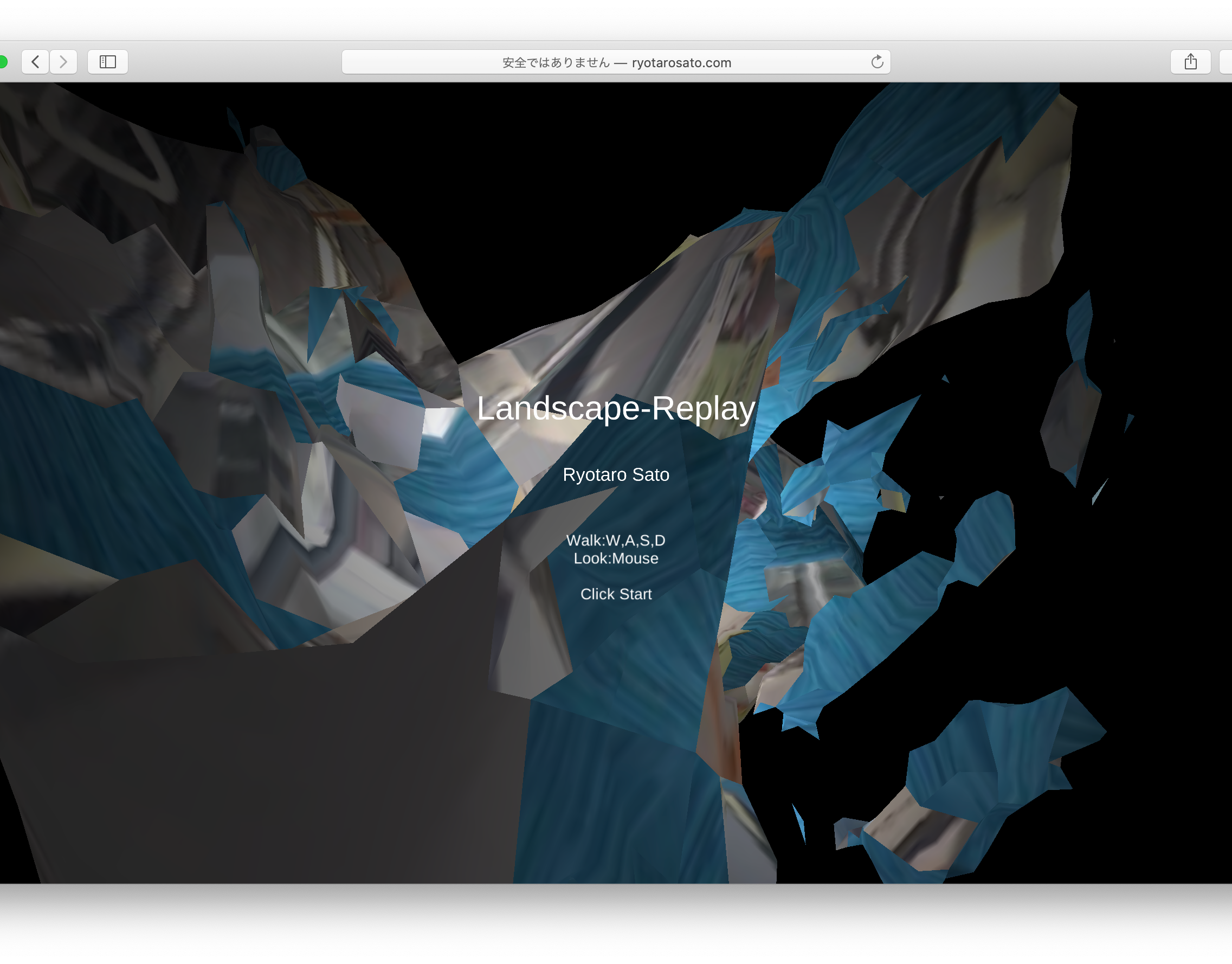Image resolution: width=1232 pixels, height=964 pixels.
Task: Open the Share menu icon
Action: pyautogui.click(x=1190, y=61)
